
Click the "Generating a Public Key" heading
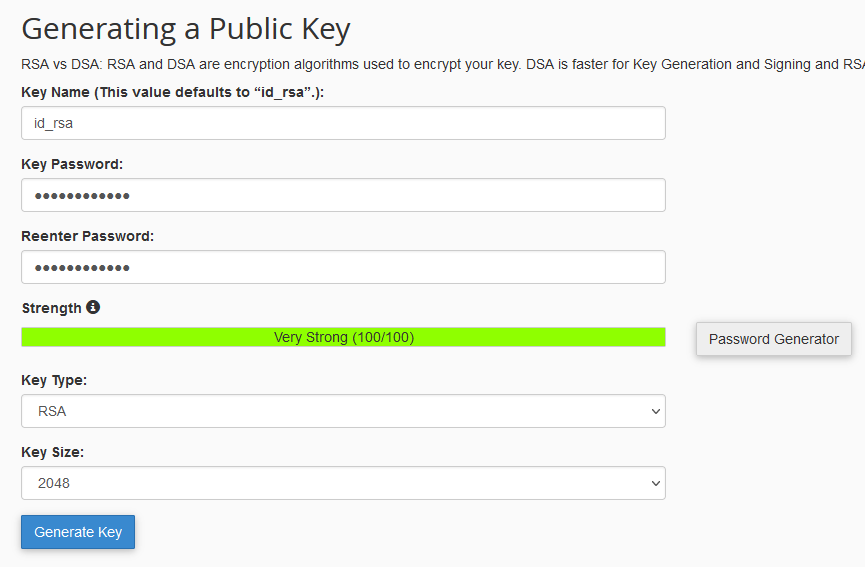(186, 29)
